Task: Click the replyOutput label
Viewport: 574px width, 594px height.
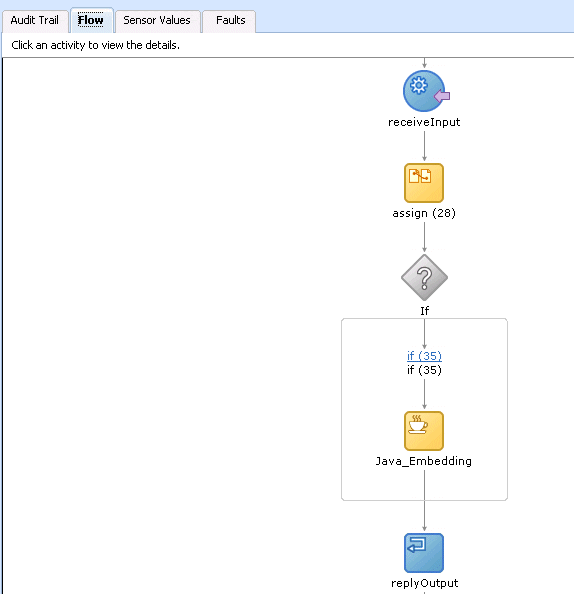Action: (x=425, y=583)
